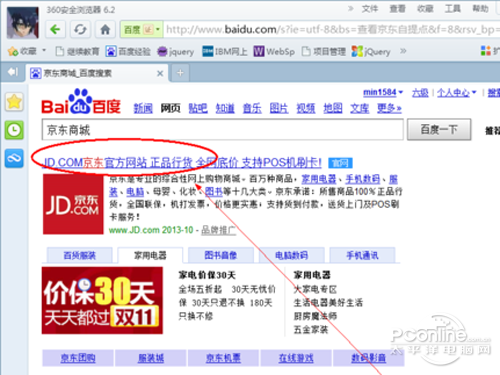Screen dimensions: 500x375
Task: Expand more bookmarks chevron in bookmarks bar
Action: (x=403, y=51)
